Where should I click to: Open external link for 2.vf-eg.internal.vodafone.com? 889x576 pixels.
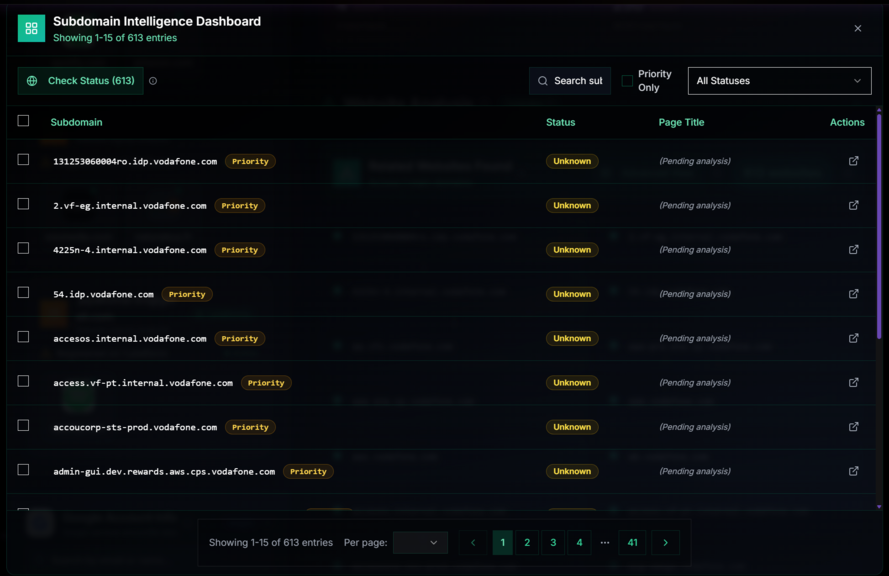coord(853,205)
